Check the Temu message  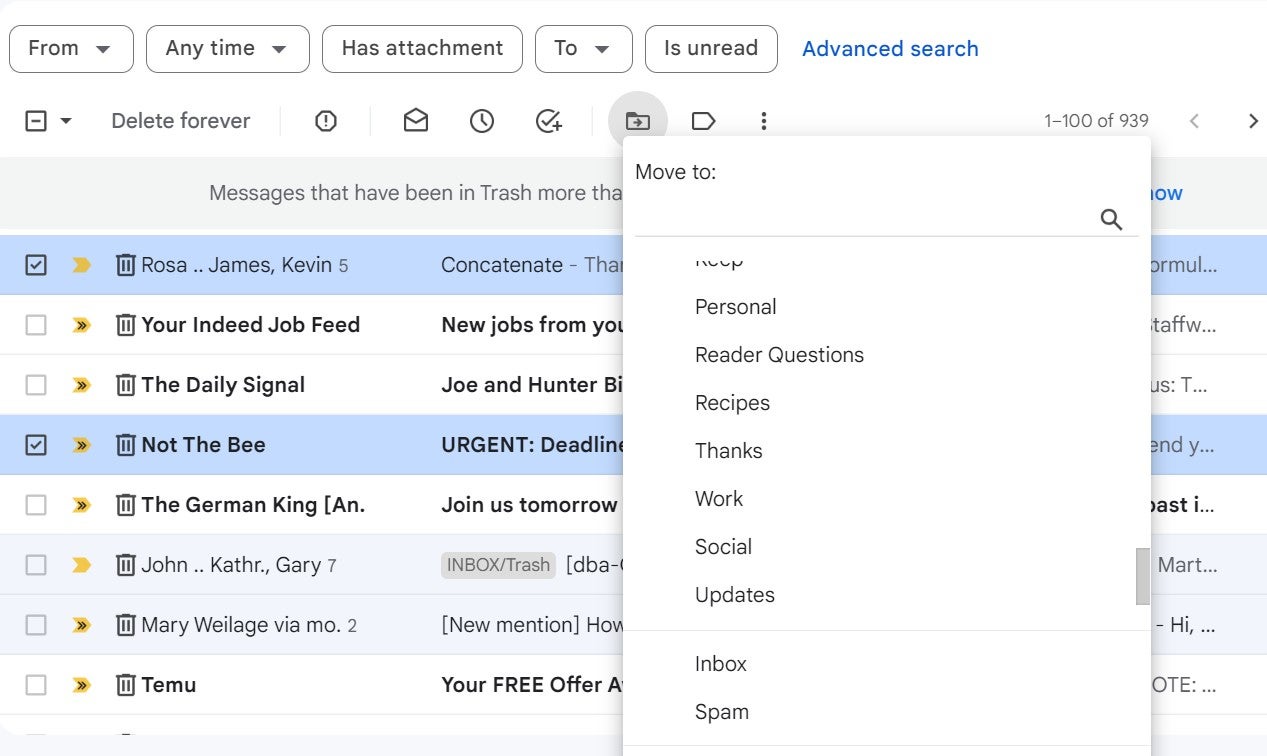36,685
